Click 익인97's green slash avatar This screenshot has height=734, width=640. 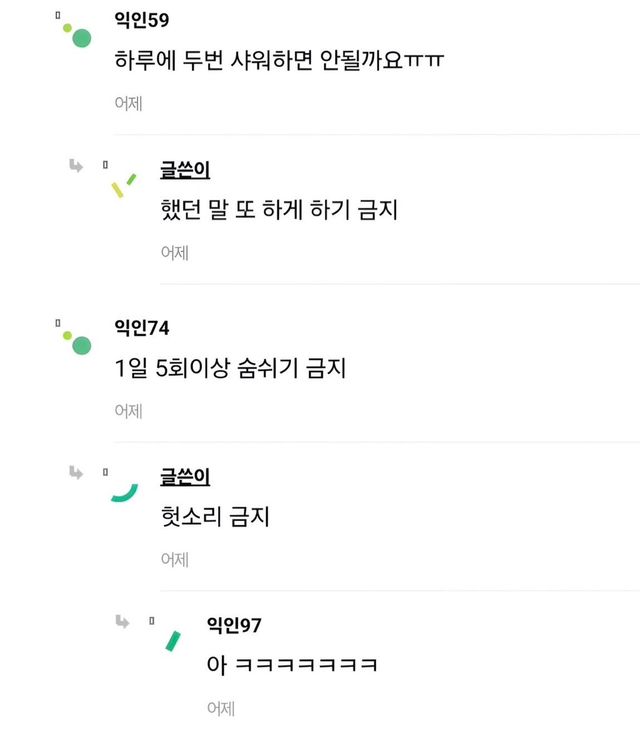[x=172, y=640]
